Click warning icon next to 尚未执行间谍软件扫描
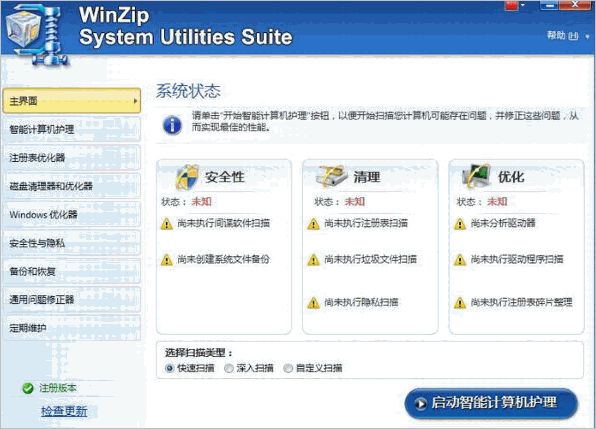Screen dimensions: 596x429 pos(166,223)
